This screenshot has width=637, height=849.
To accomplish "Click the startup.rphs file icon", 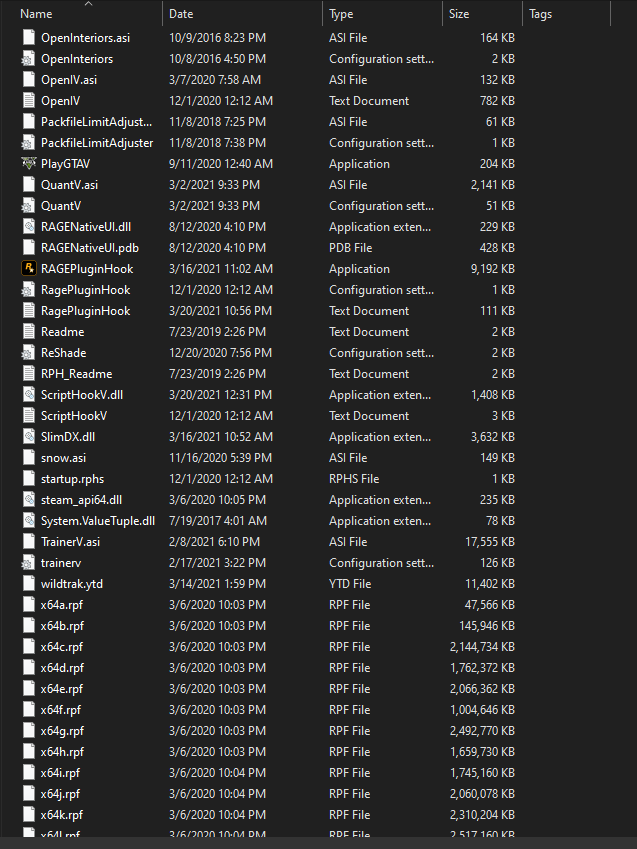I will click(29, 479).
